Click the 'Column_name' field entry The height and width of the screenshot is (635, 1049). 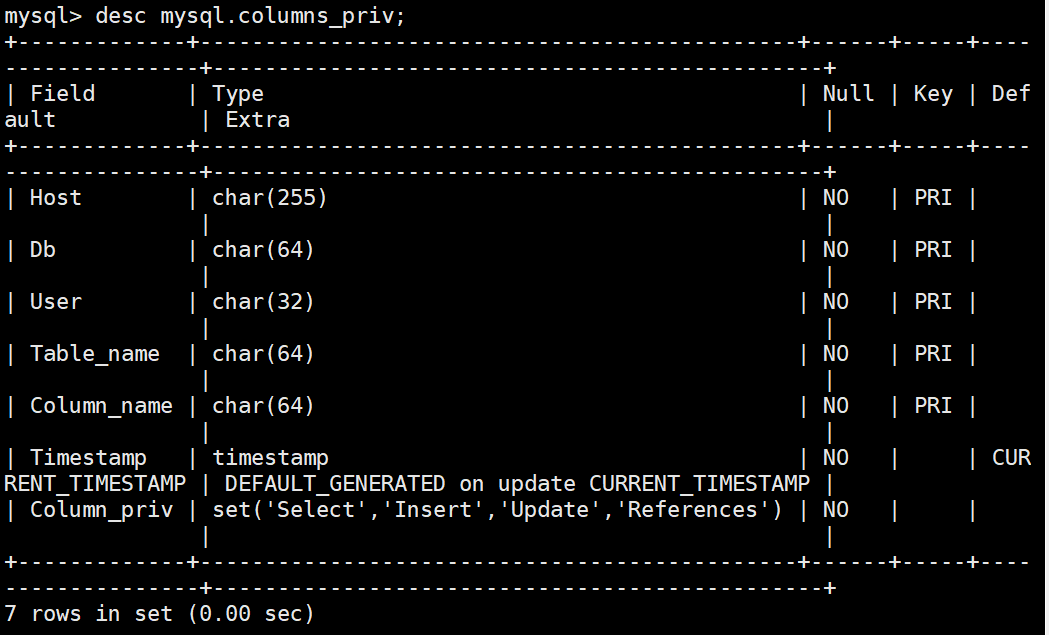point(101,405)
